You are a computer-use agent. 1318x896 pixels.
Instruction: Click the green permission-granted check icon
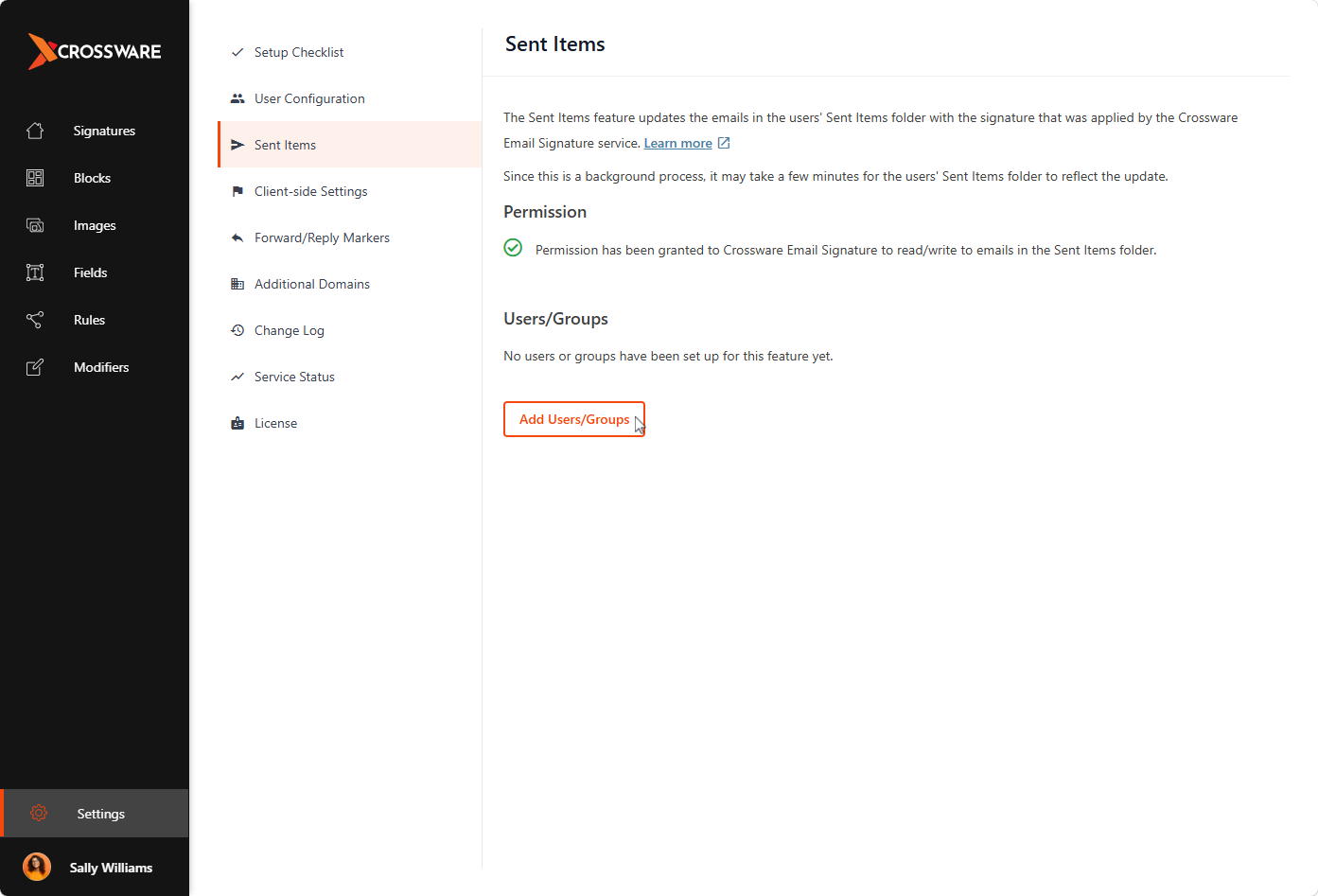tap(513, 248)
